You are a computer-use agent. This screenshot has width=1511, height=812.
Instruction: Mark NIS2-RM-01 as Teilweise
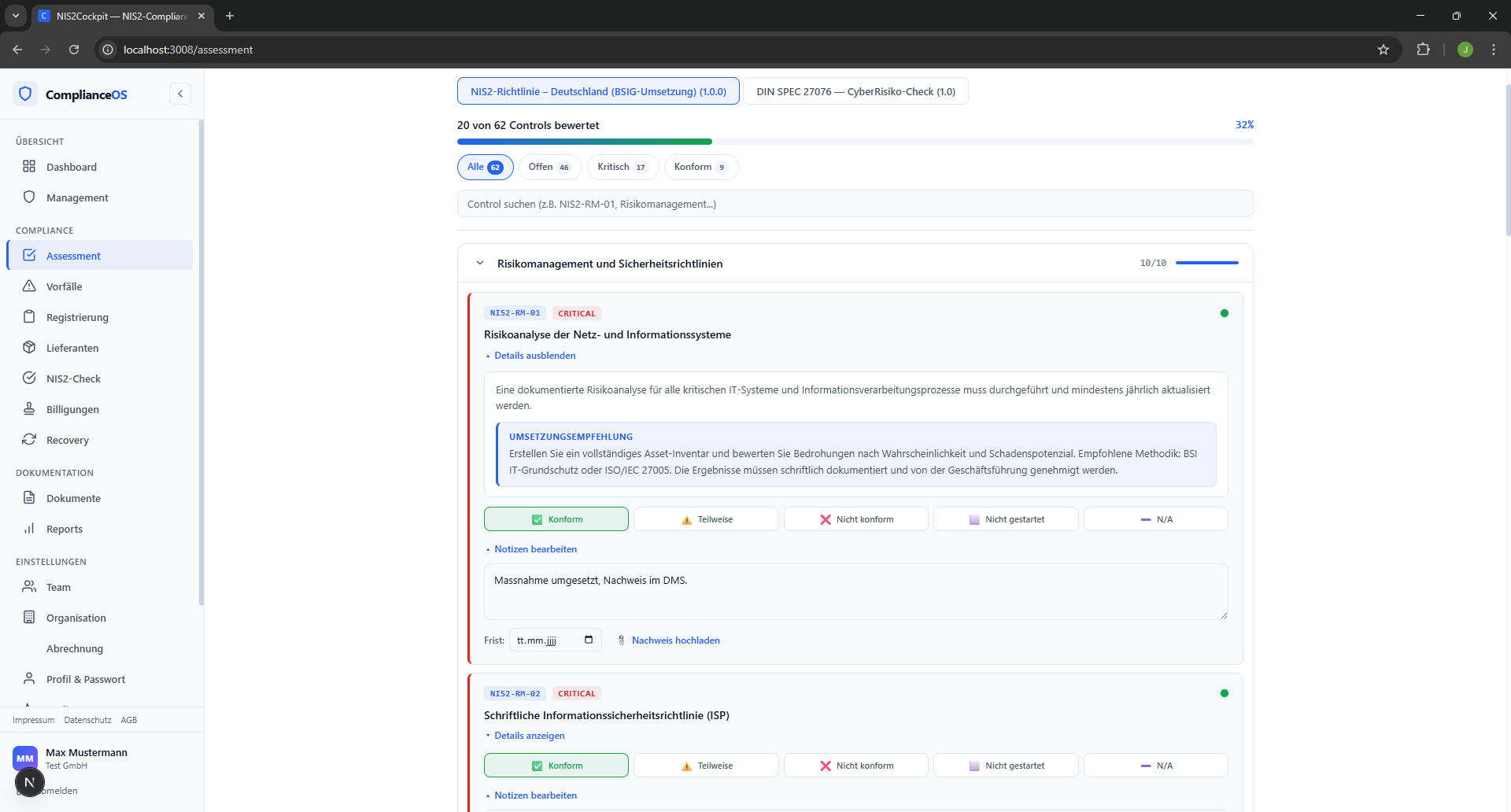pyautogui.click(x=706, y=519)
